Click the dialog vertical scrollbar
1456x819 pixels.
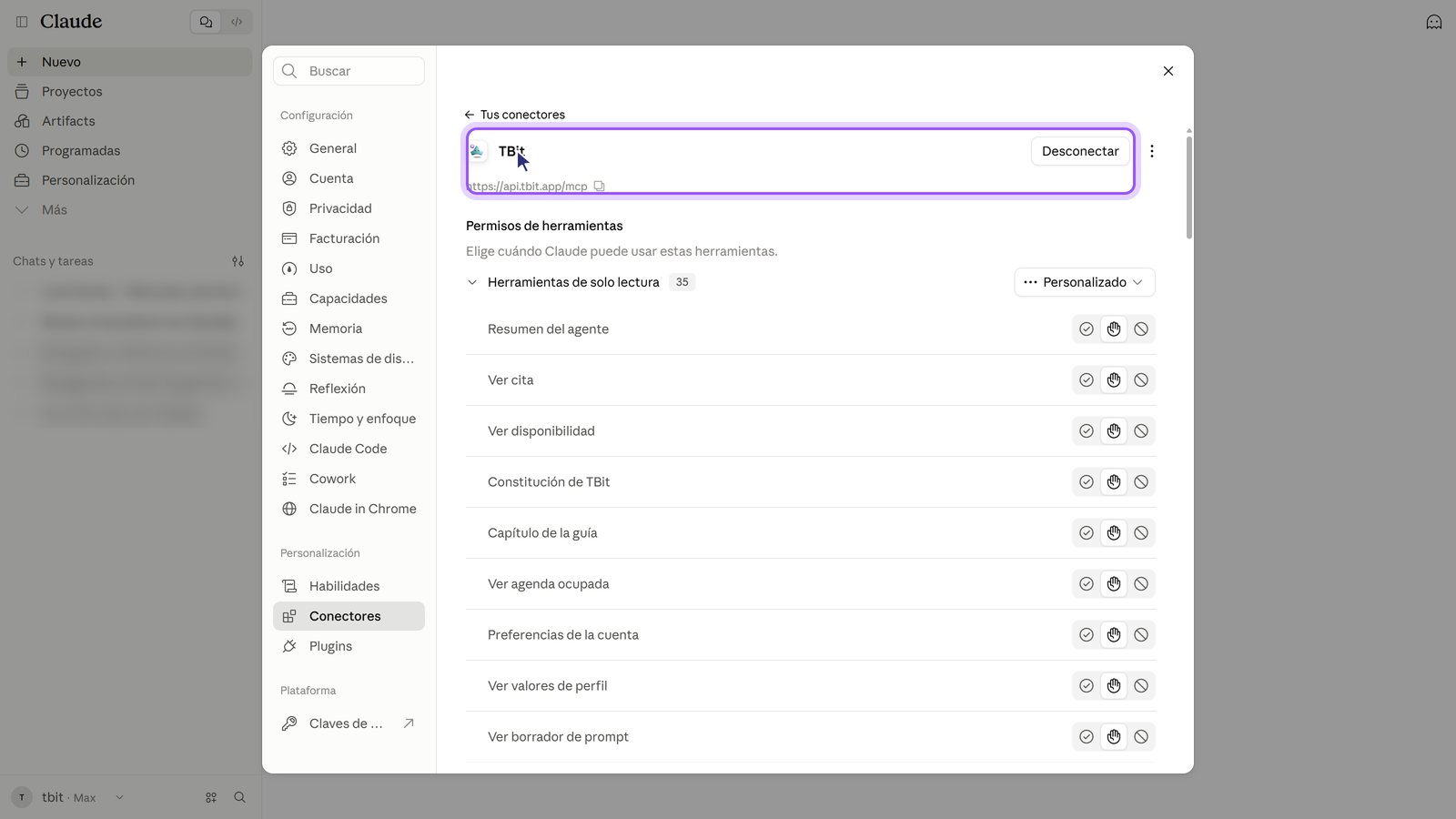coord(1188,187)
